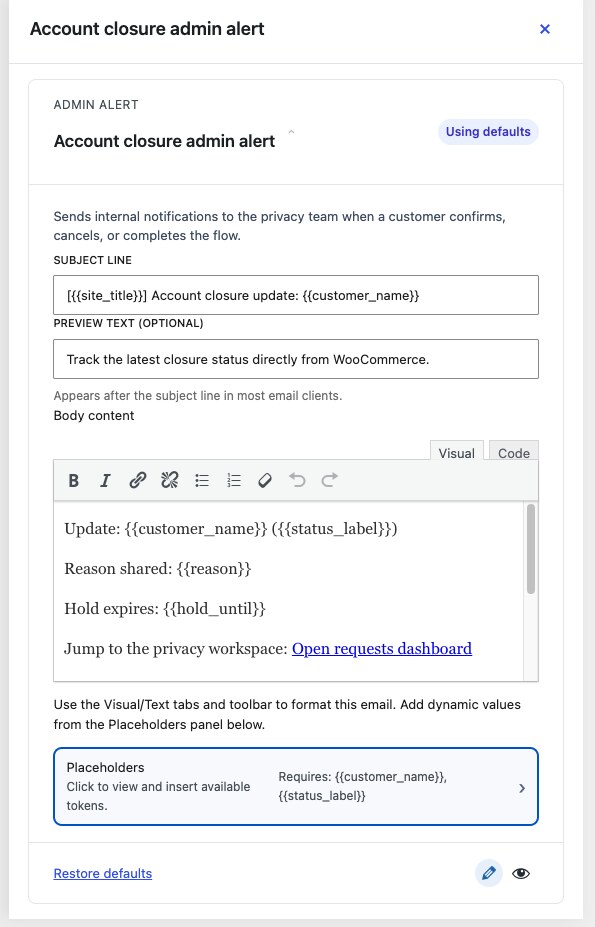Click the pencil edit icon

[489, 873]
